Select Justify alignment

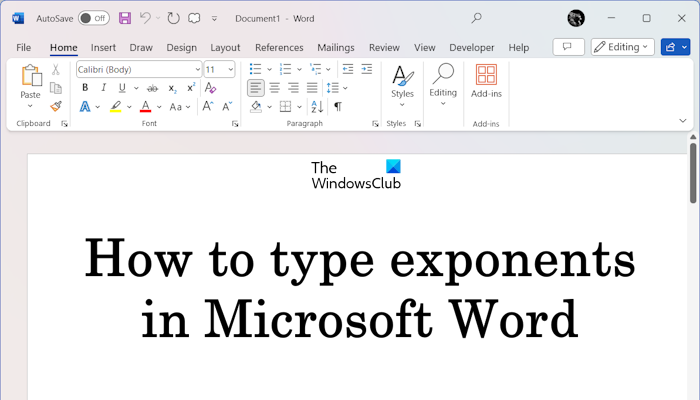312,88
